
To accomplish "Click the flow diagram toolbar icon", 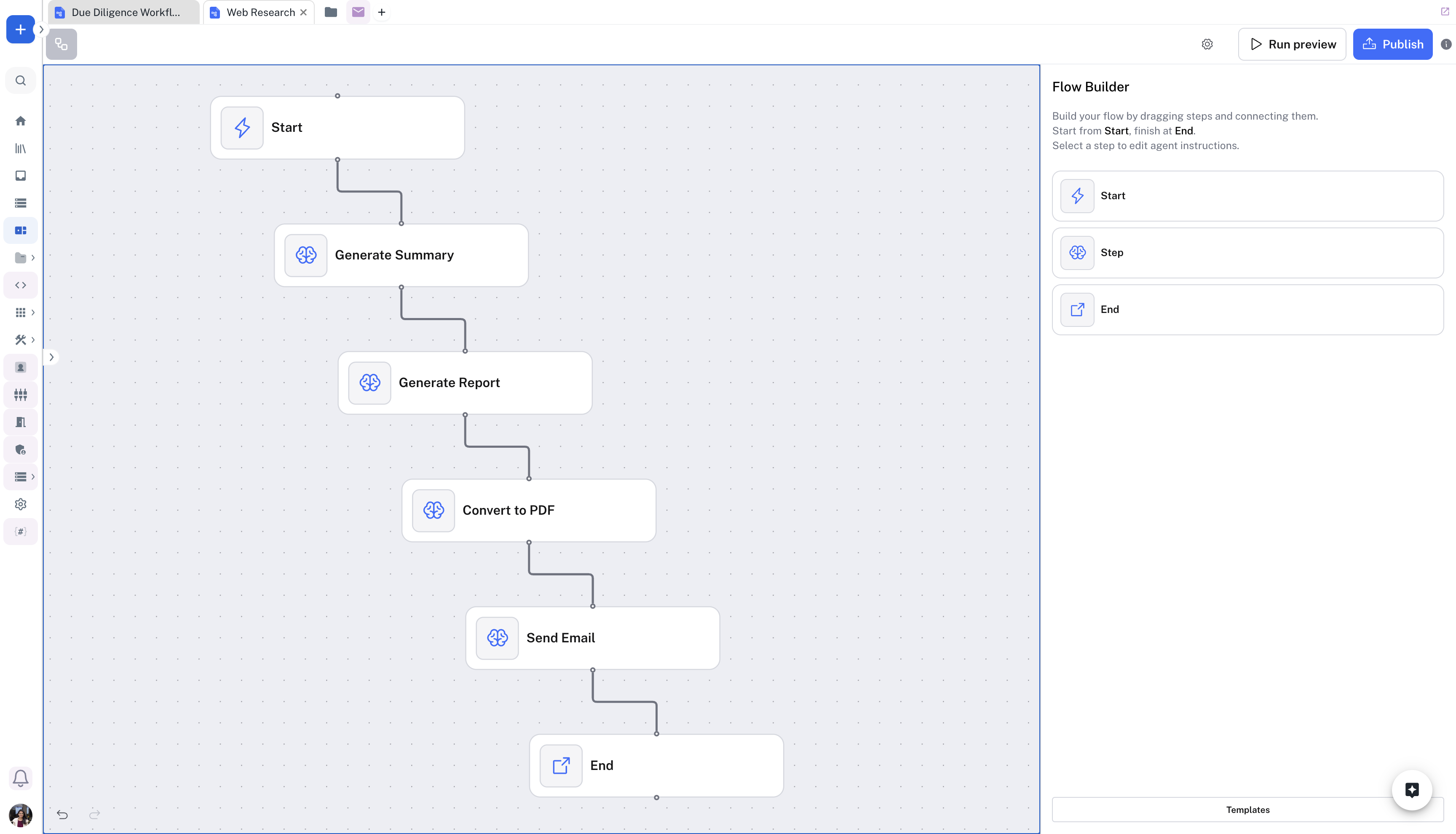I will pos(61,44).
